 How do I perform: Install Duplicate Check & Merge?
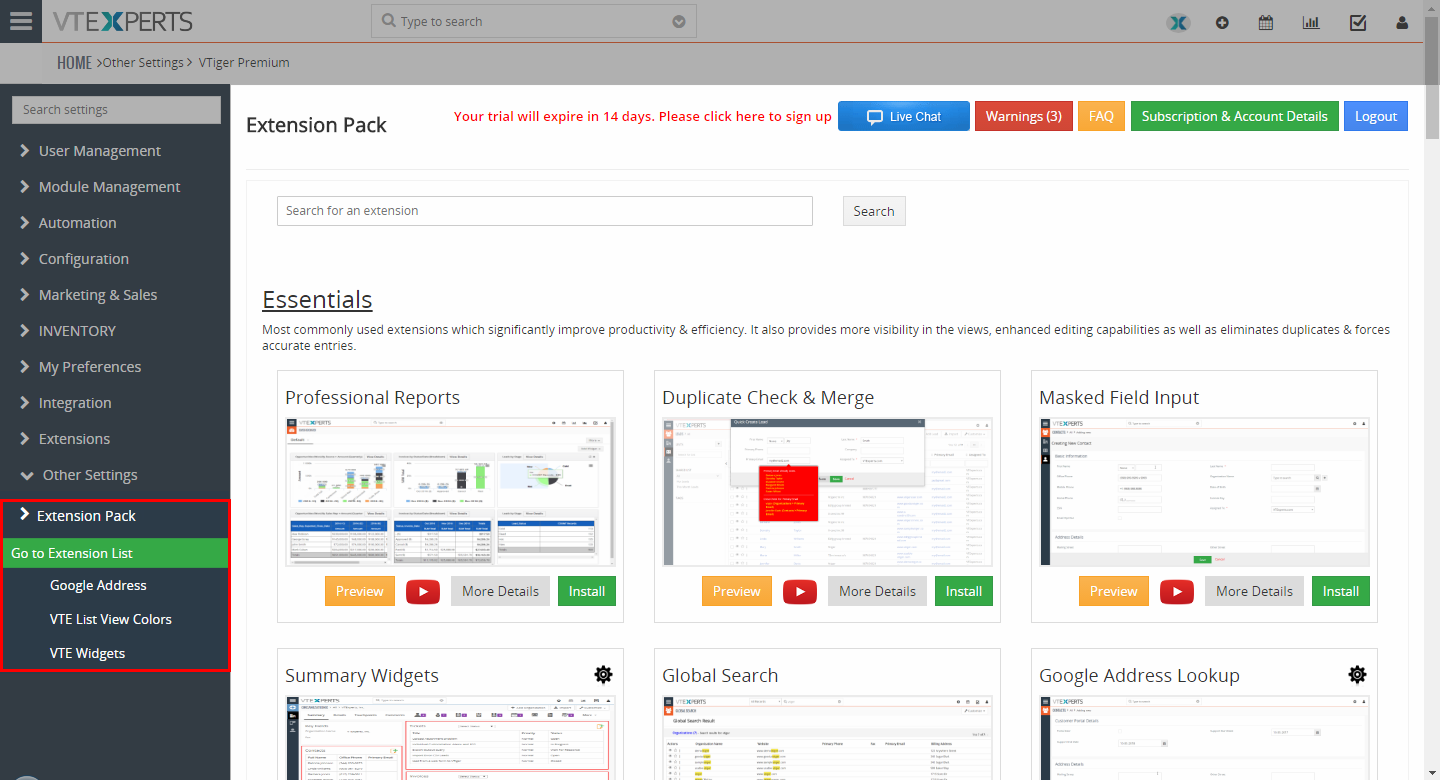pyautogui.click(x=964, y=591)
